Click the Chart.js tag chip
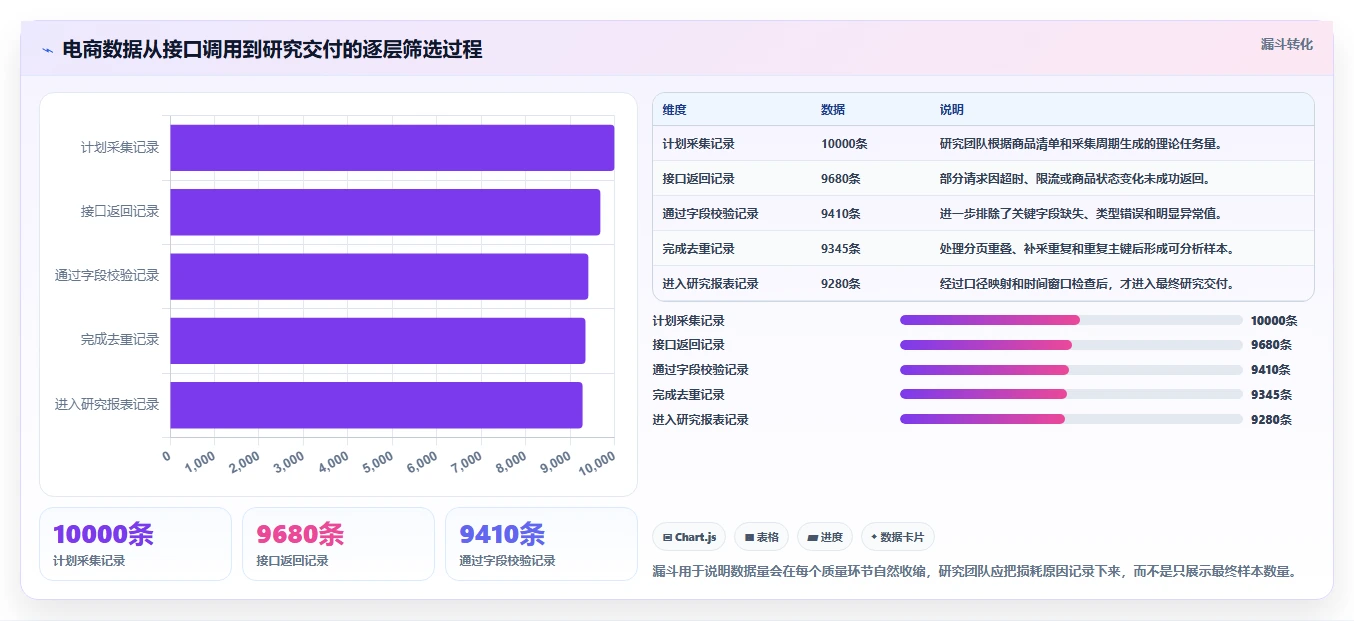 click(x=690, y=537)
